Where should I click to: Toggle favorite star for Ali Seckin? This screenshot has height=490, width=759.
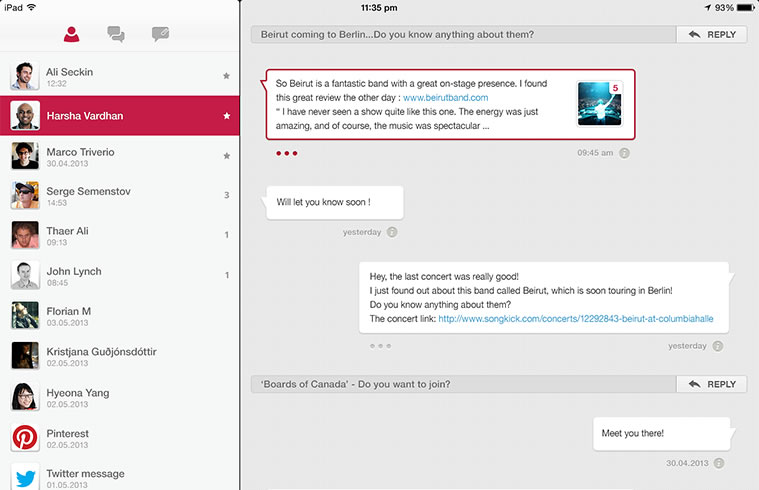[x=226, y=76]
